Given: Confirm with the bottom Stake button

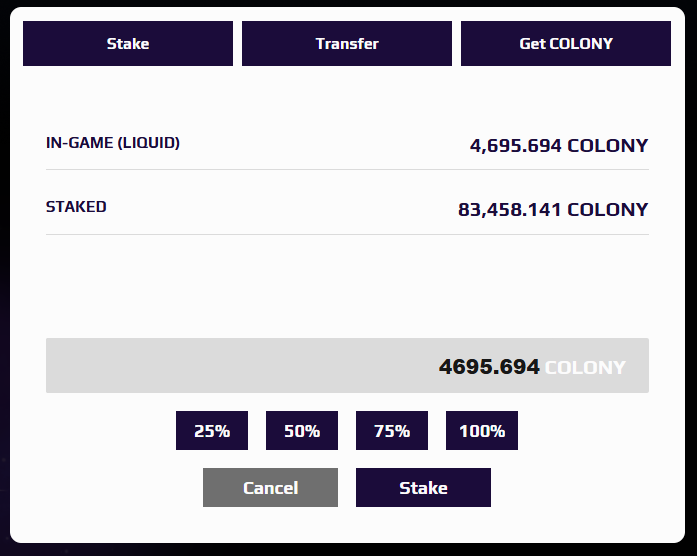Looking at the screenshot, I should (x=423, y=488).
